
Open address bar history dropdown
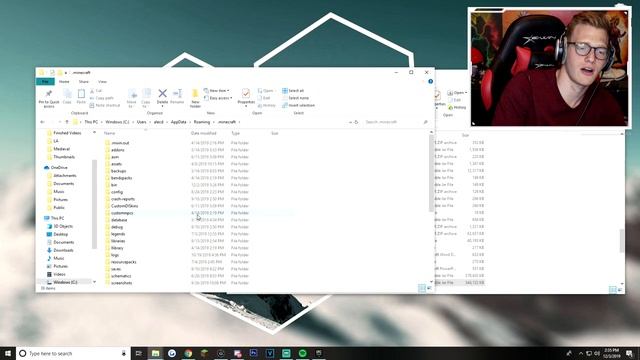[350, 122]
